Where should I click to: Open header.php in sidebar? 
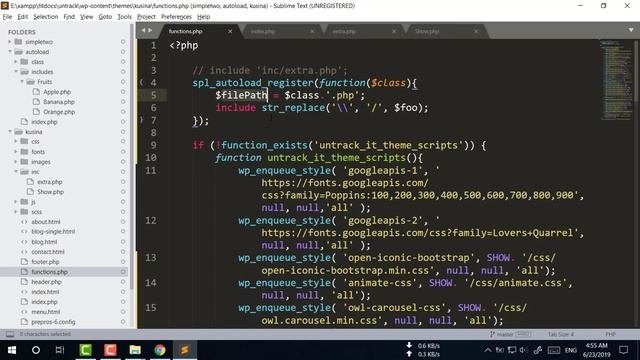click(46, 282)
